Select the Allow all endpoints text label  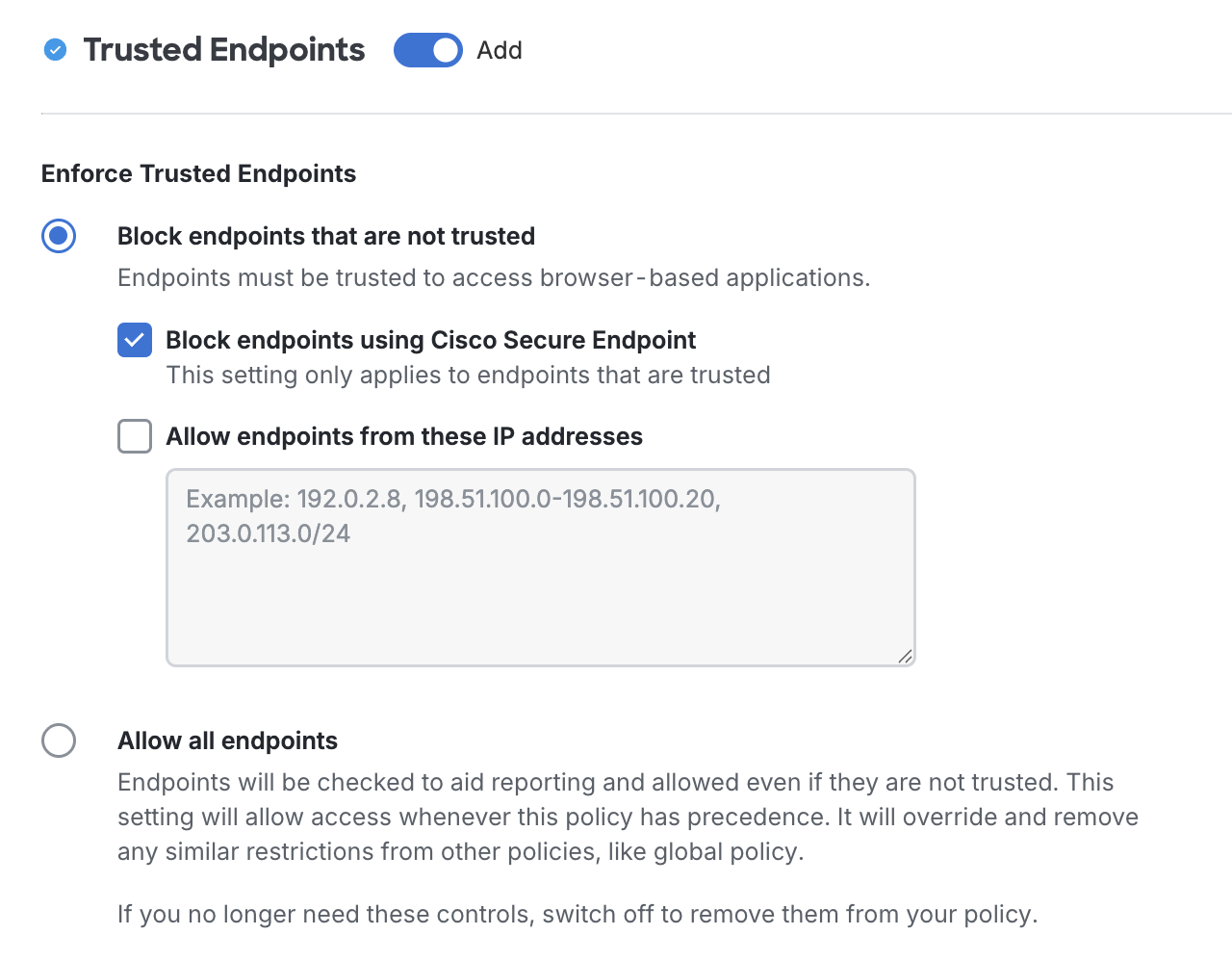click(x=227, y=740)
